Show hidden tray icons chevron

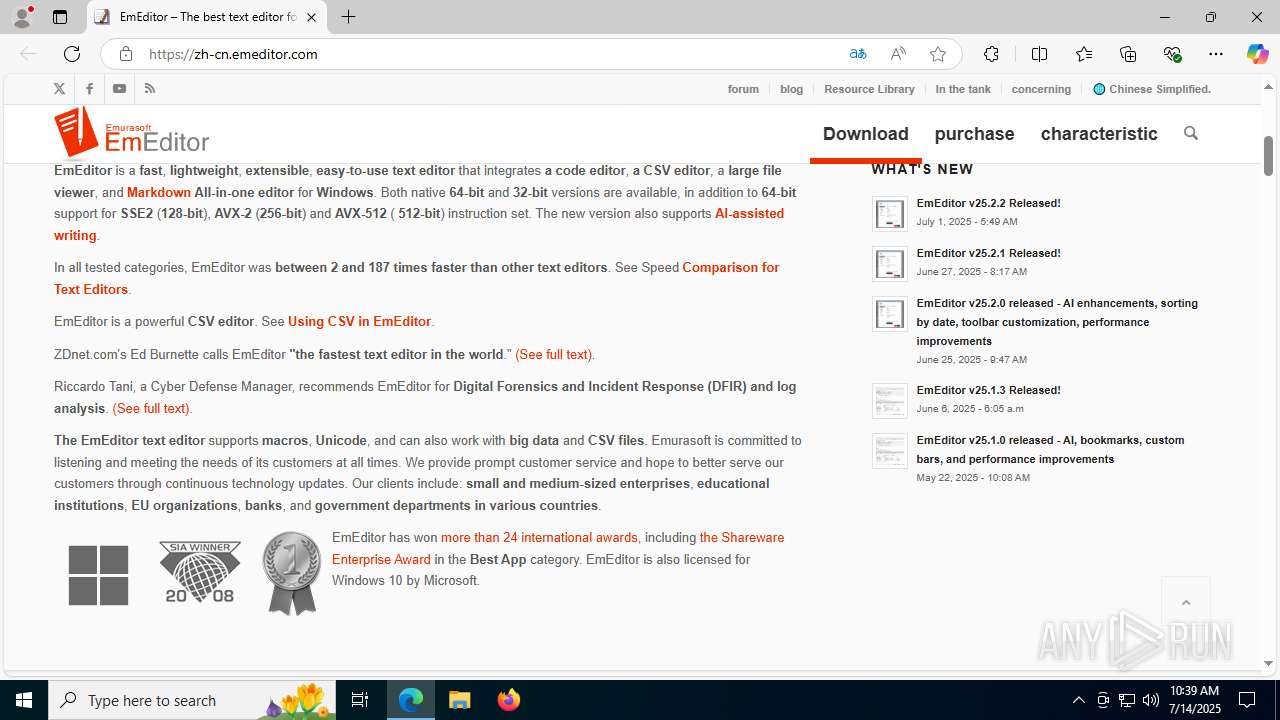[1078, 700]
